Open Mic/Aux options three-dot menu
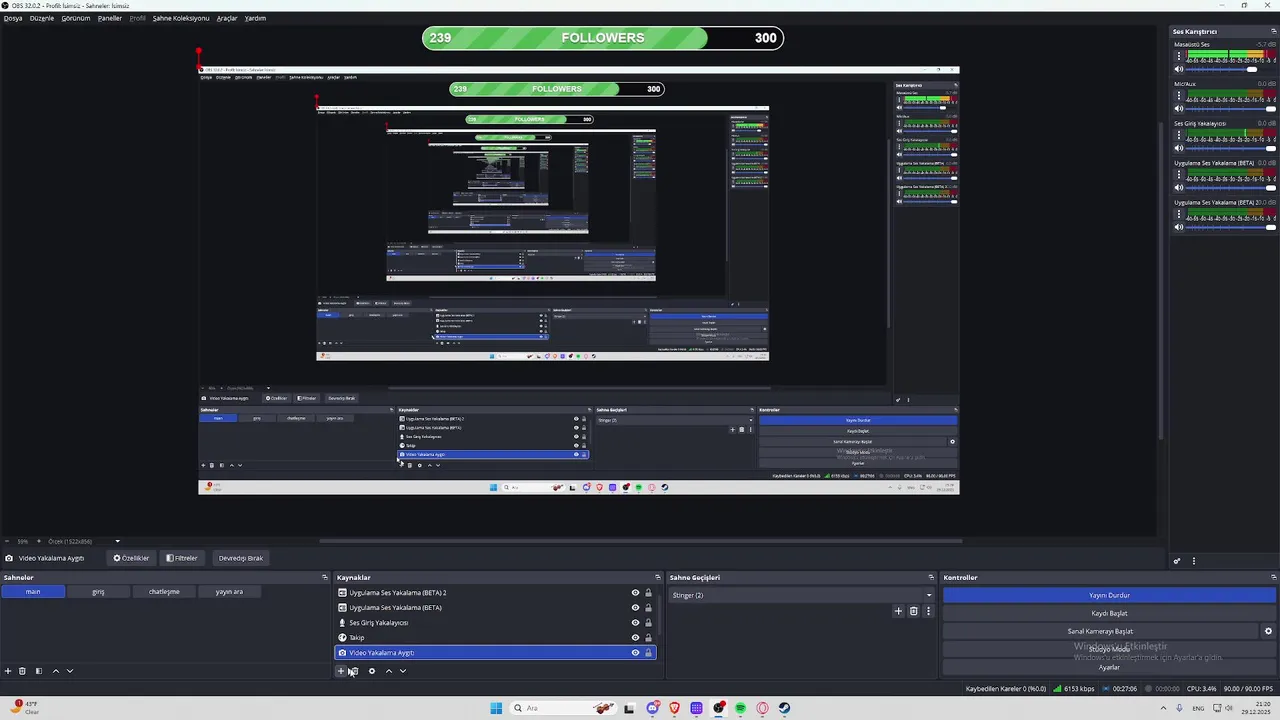1280x720 pixels. tap(1179, 95)
